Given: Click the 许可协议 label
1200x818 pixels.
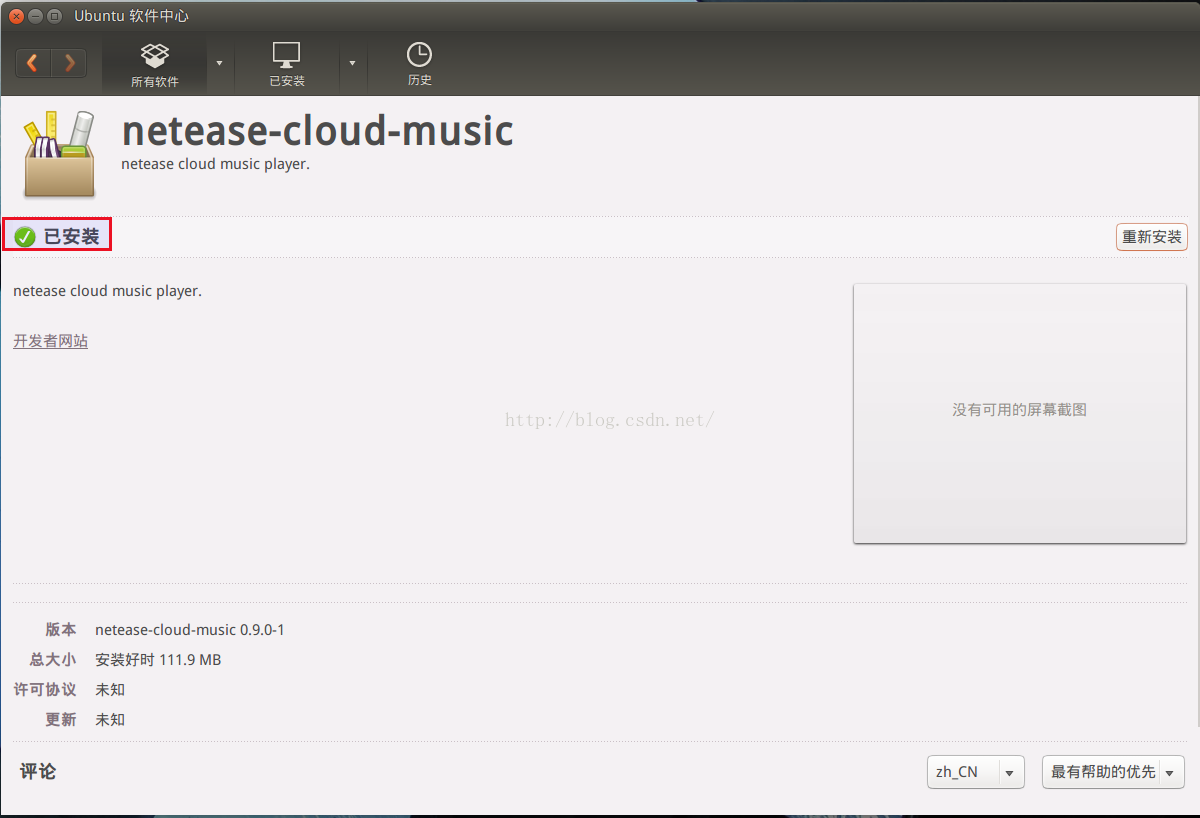Looking at the screenshot, I should tap(45, 690).
